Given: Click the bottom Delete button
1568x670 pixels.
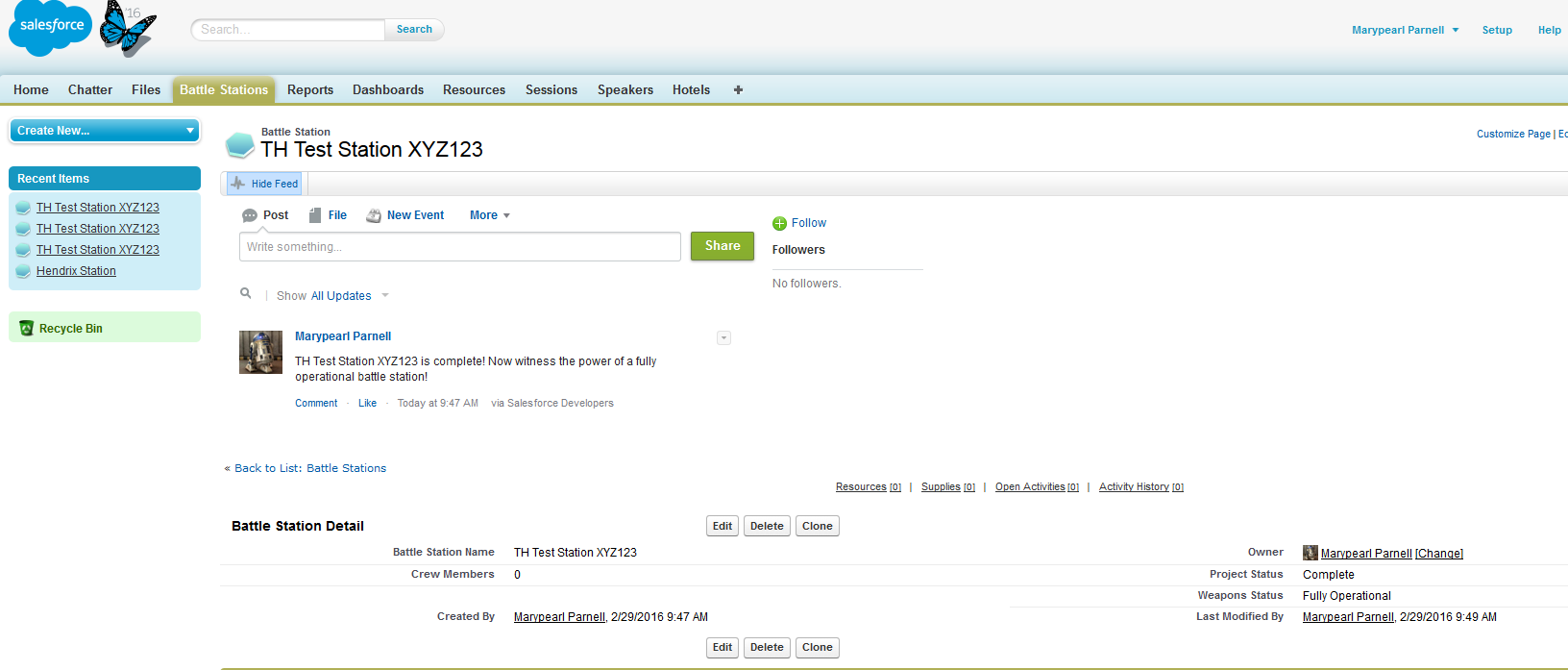Looking at the screenshot, I should click(x=767, y=647).
